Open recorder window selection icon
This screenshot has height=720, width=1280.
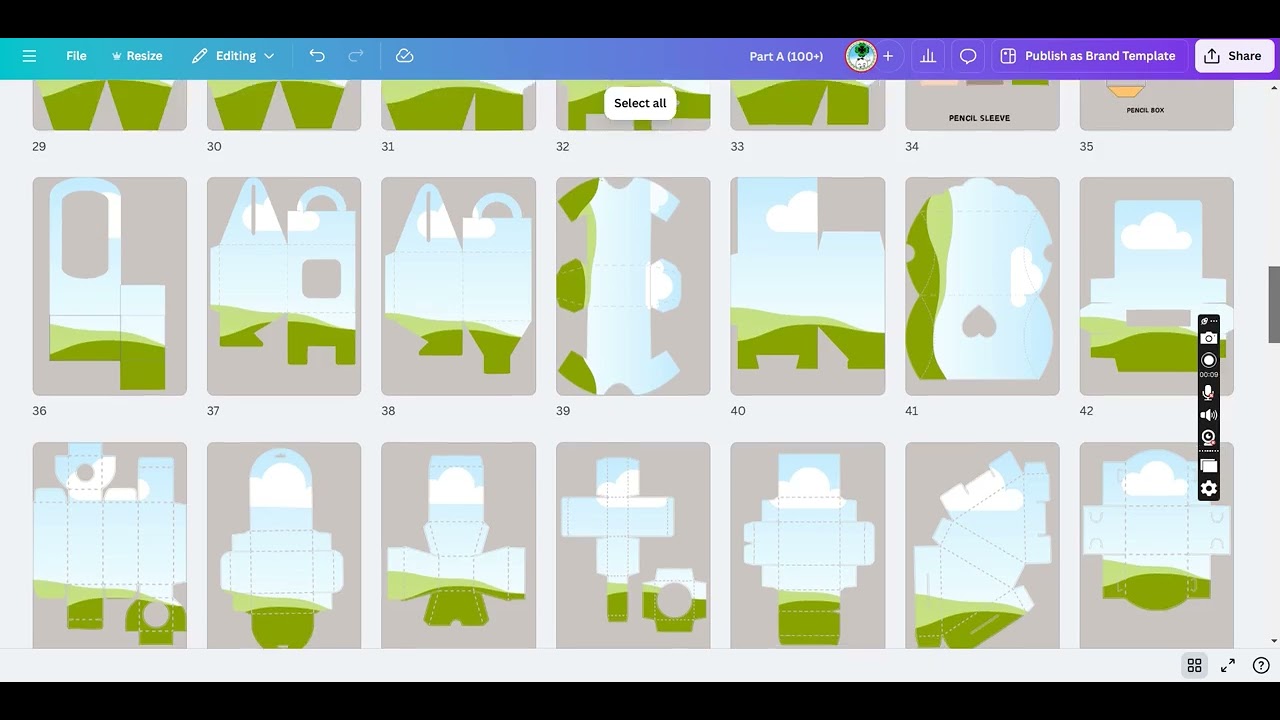[1209, 466]
